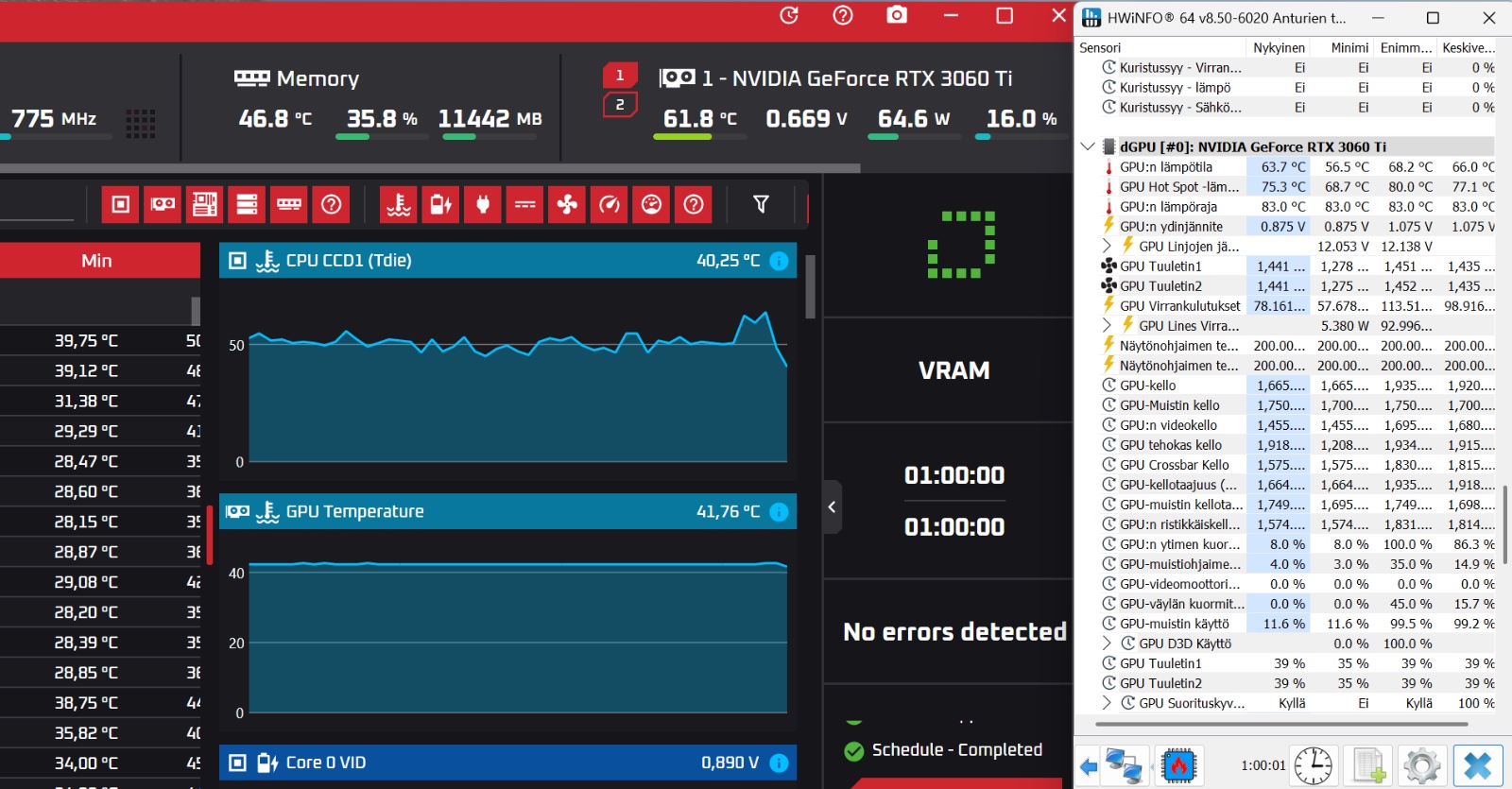Click the Nykyinen column header in HWiNFO
The width and height of the screenshot is (1512, 789).
[1279, 47]
